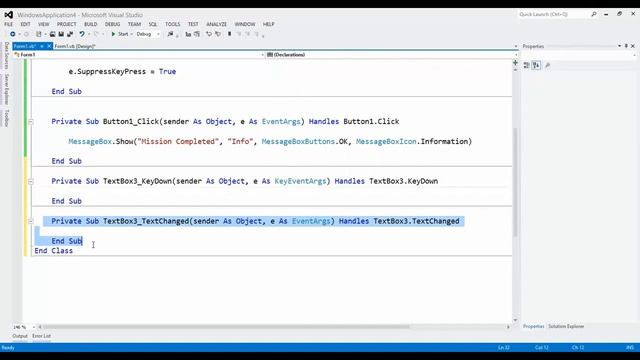Click the Decrease Indent toolbar icon
The image size is (640, 360).
[x=188, y=34]
